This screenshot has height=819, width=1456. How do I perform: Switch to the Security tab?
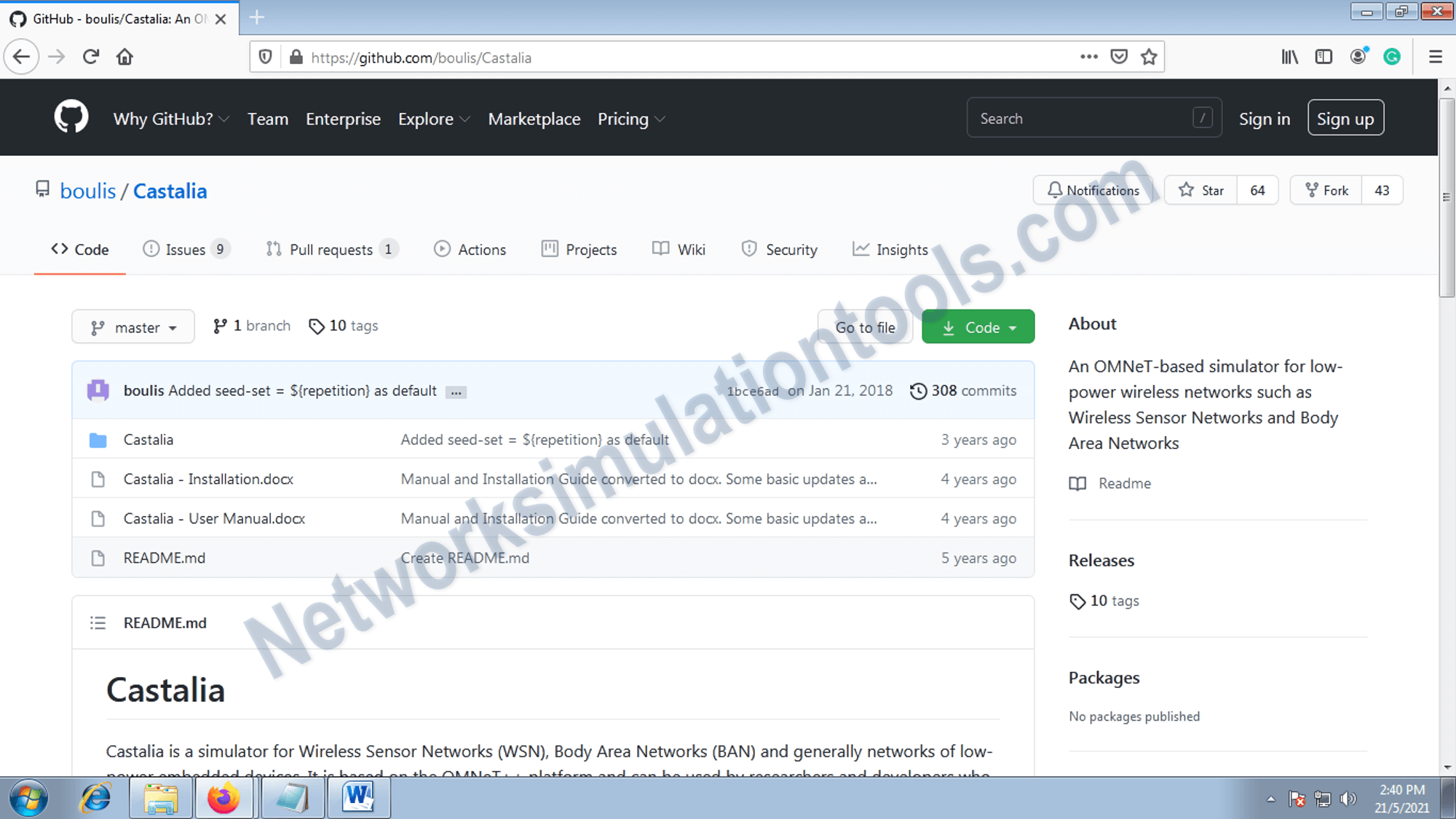pos(780,250)
